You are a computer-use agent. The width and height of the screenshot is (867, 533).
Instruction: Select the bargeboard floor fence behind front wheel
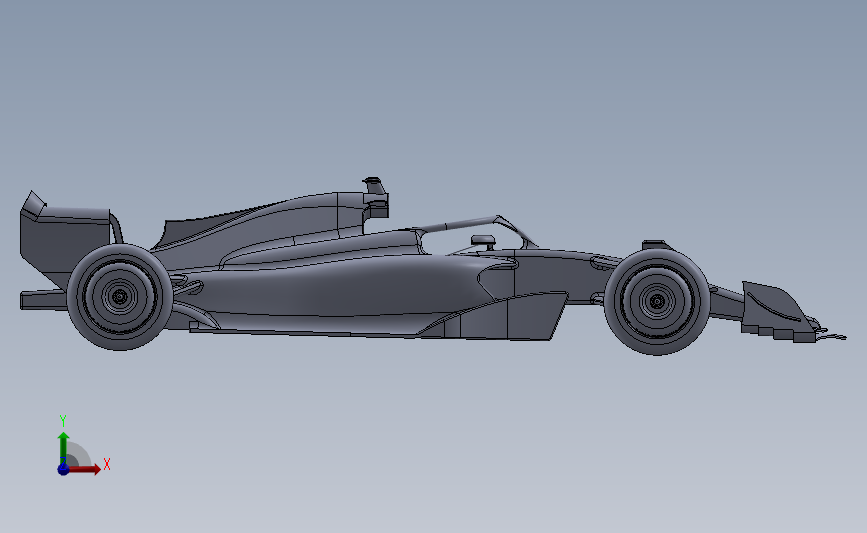pos(498,317)
